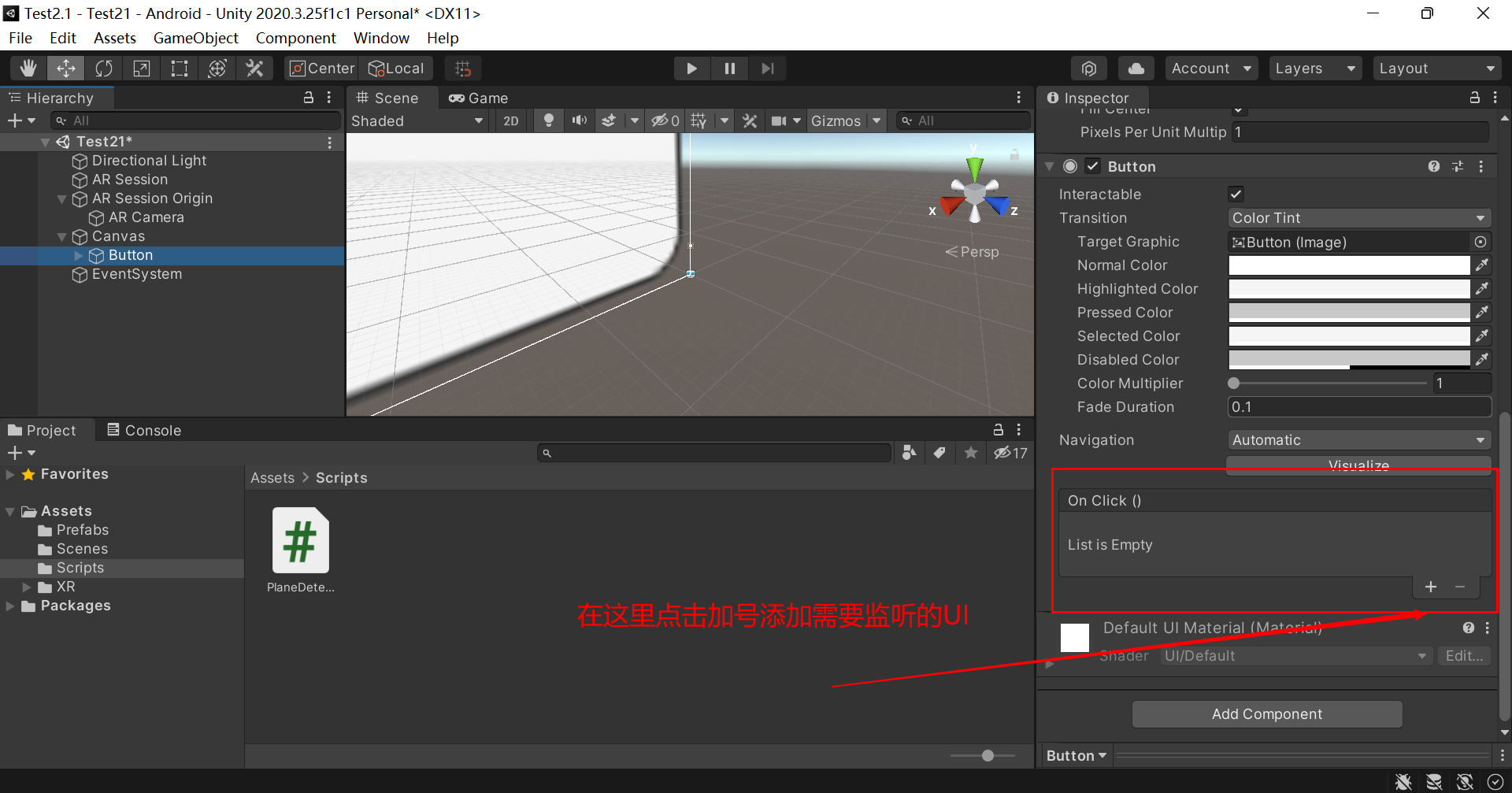Viewport: 1512px width, 793px height.
Task: Pause the game
Action: pyautogui.click(x=730, y=69)
